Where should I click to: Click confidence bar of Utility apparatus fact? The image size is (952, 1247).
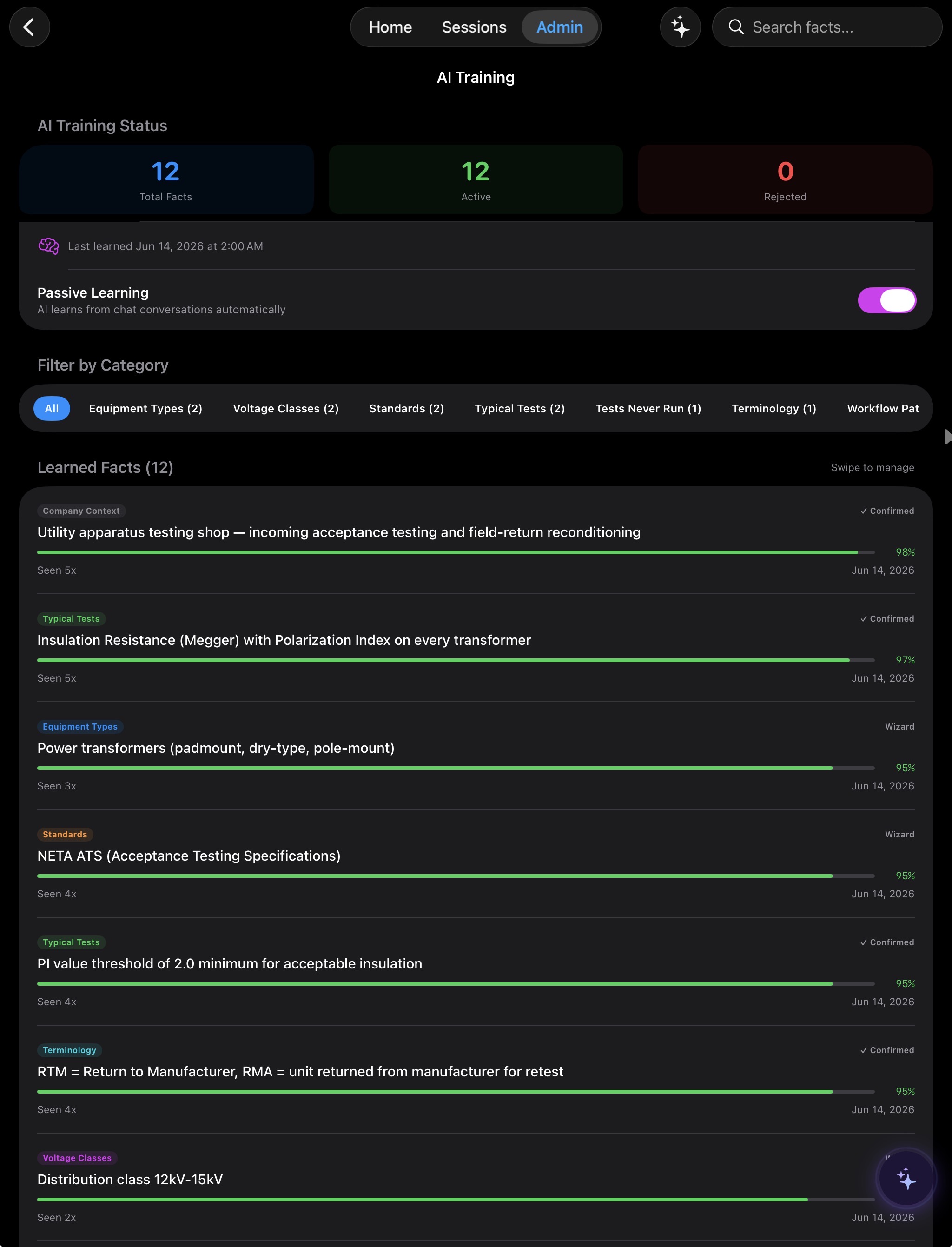456,552
